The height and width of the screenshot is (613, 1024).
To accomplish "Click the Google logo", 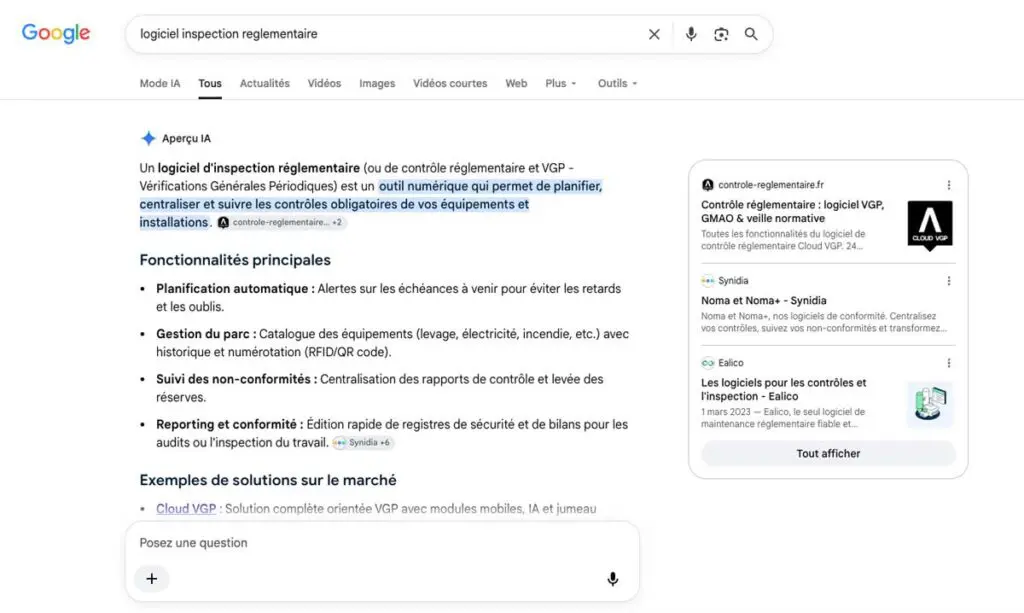I will pyautogui.click(x=56, y=33).
